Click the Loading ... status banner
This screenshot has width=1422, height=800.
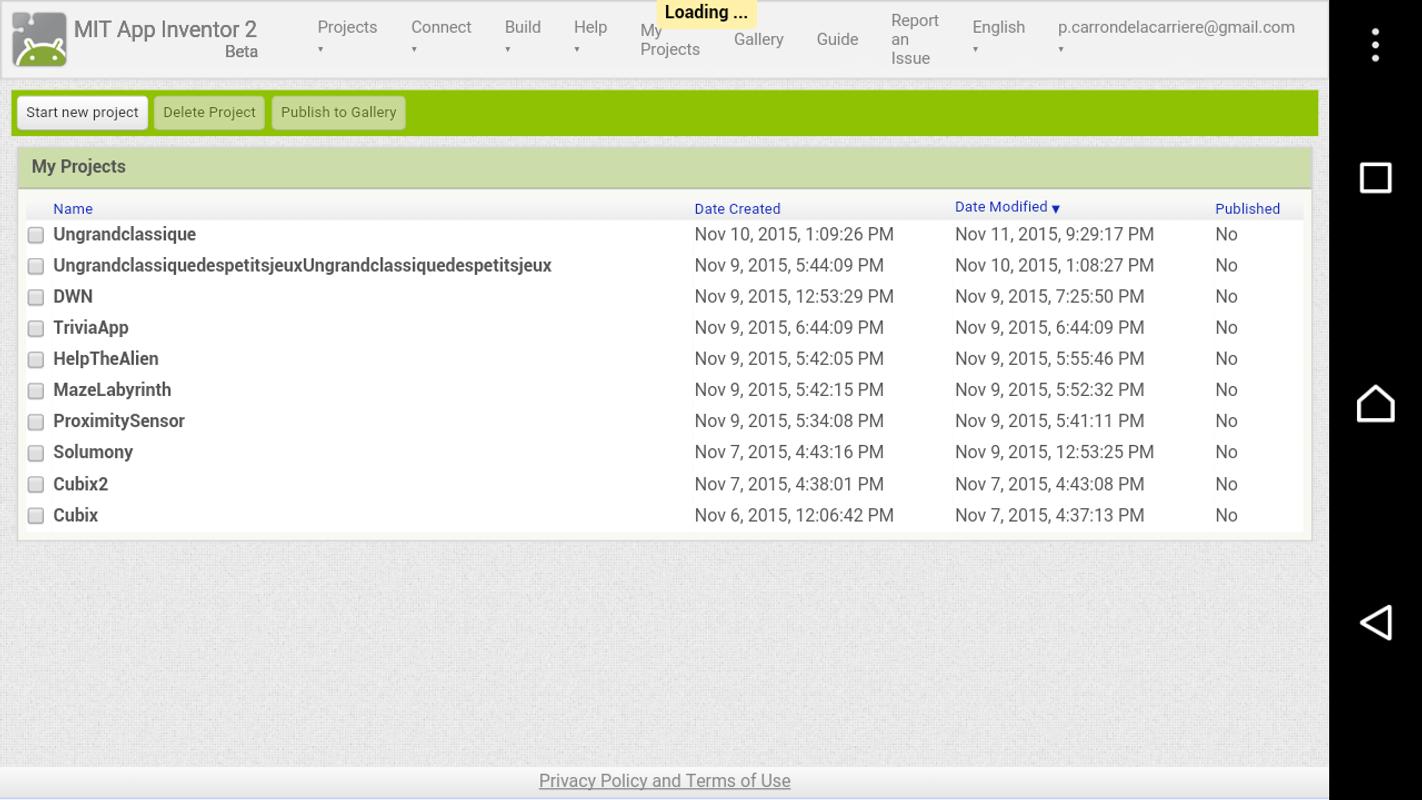(706, 12)
